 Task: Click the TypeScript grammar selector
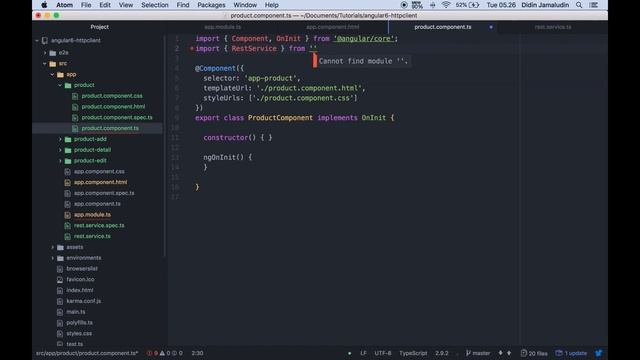pos(413,353)
